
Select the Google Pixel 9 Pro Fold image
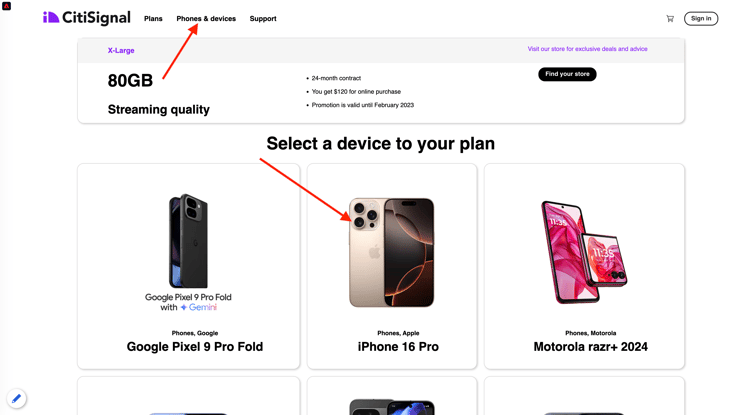point(188,253)
